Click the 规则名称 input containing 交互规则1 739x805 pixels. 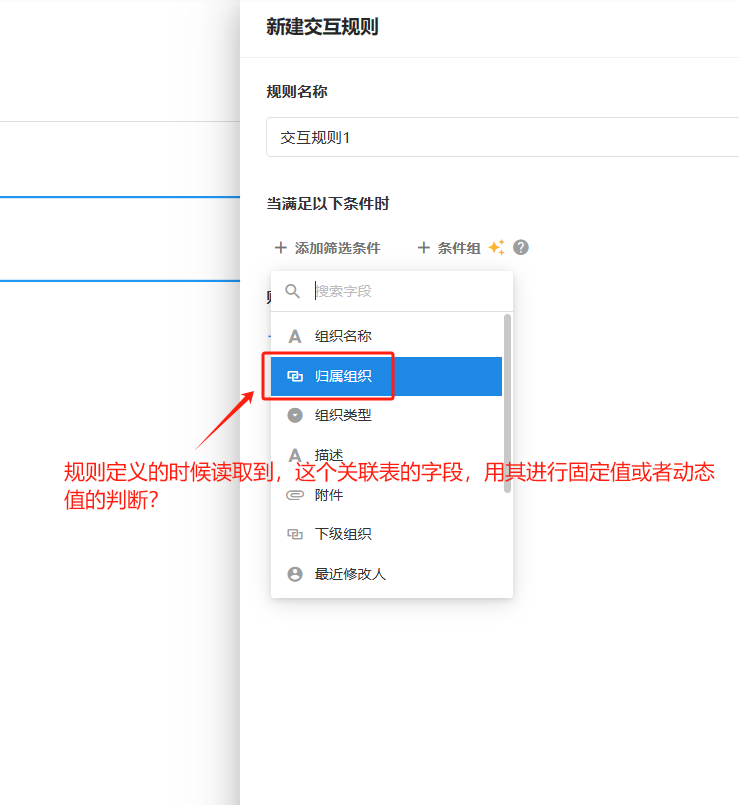pos(502,137)
